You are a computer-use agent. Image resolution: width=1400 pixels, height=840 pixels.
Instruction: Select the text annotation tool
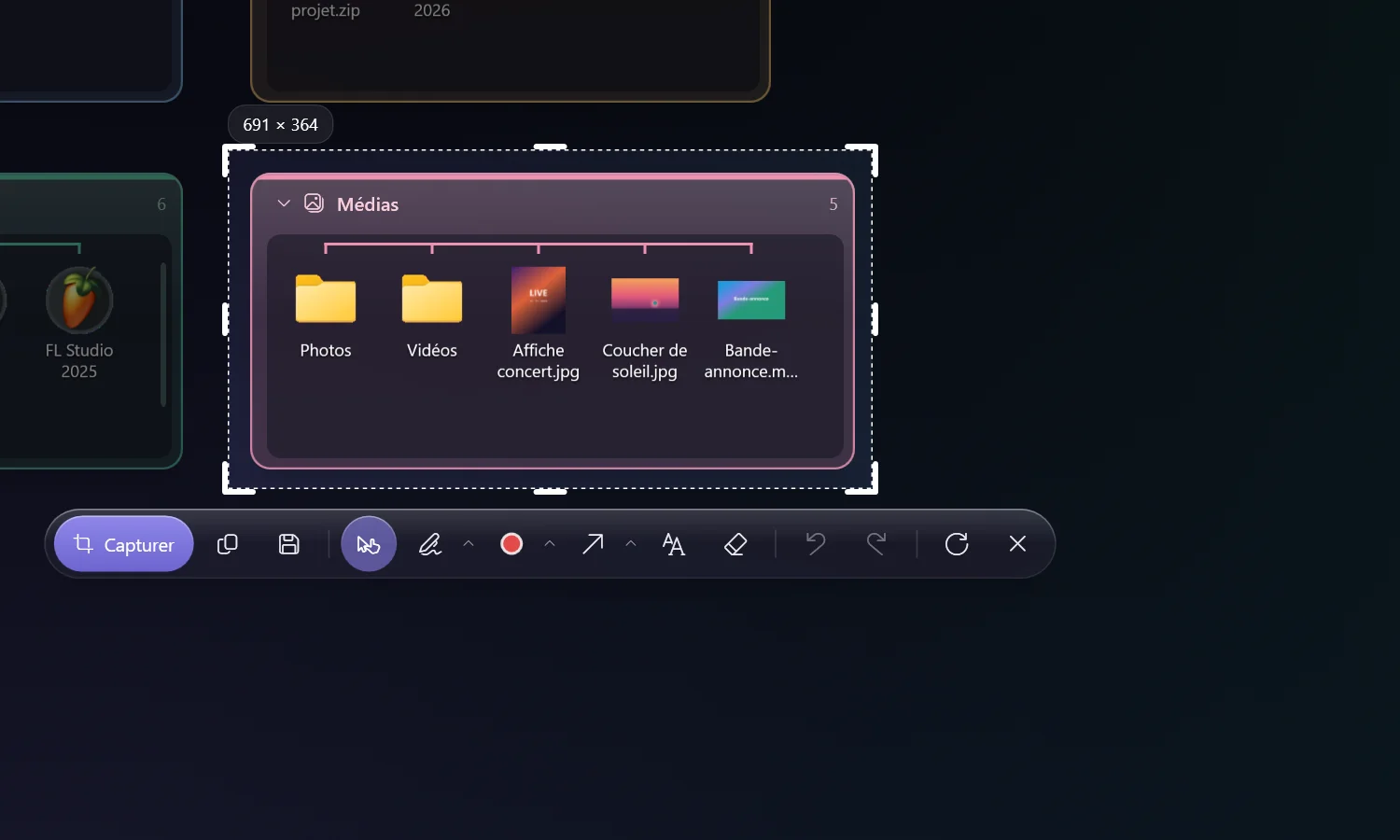pos(674,544)
